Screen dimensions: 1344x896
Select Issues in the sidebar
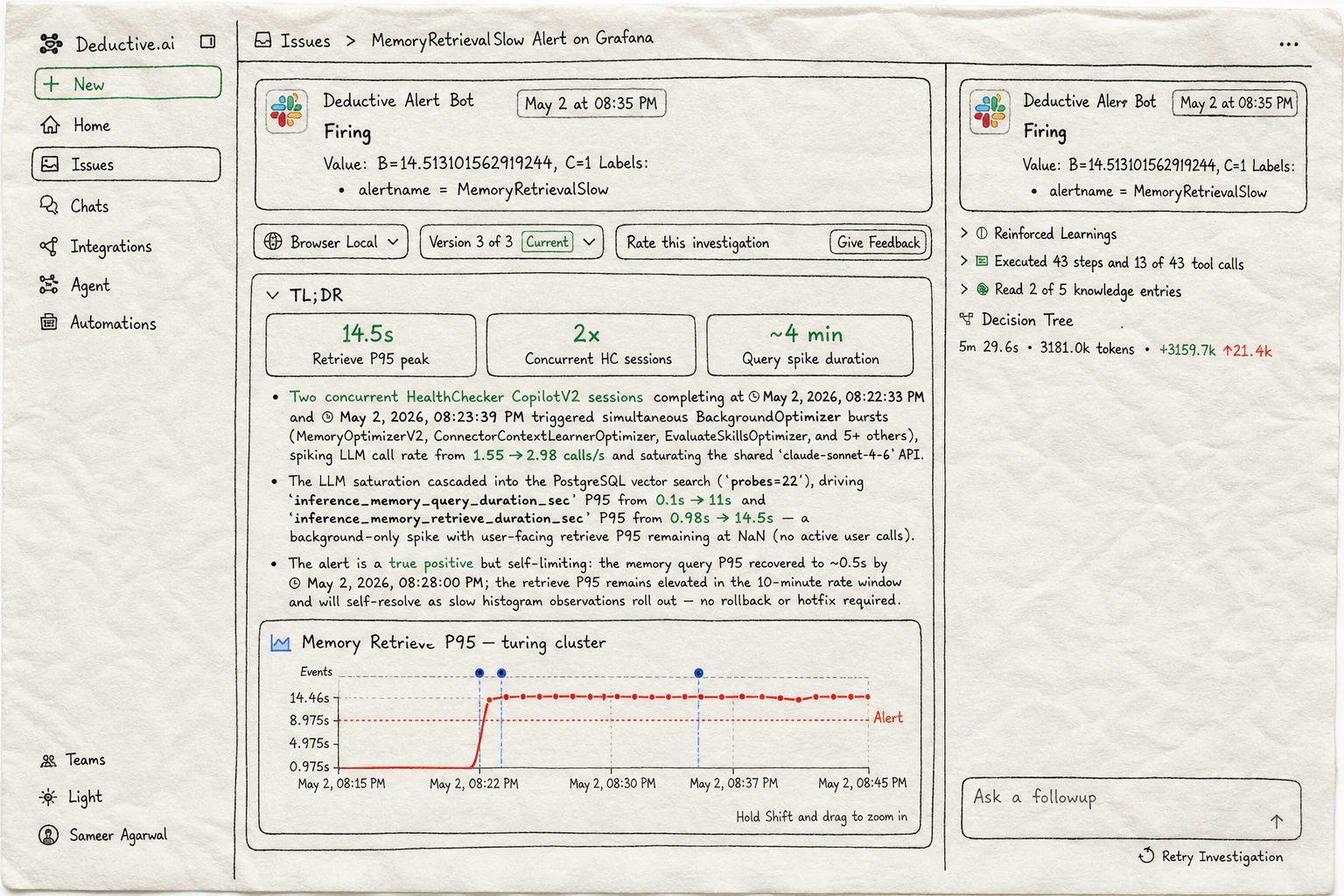coord(126,164)
